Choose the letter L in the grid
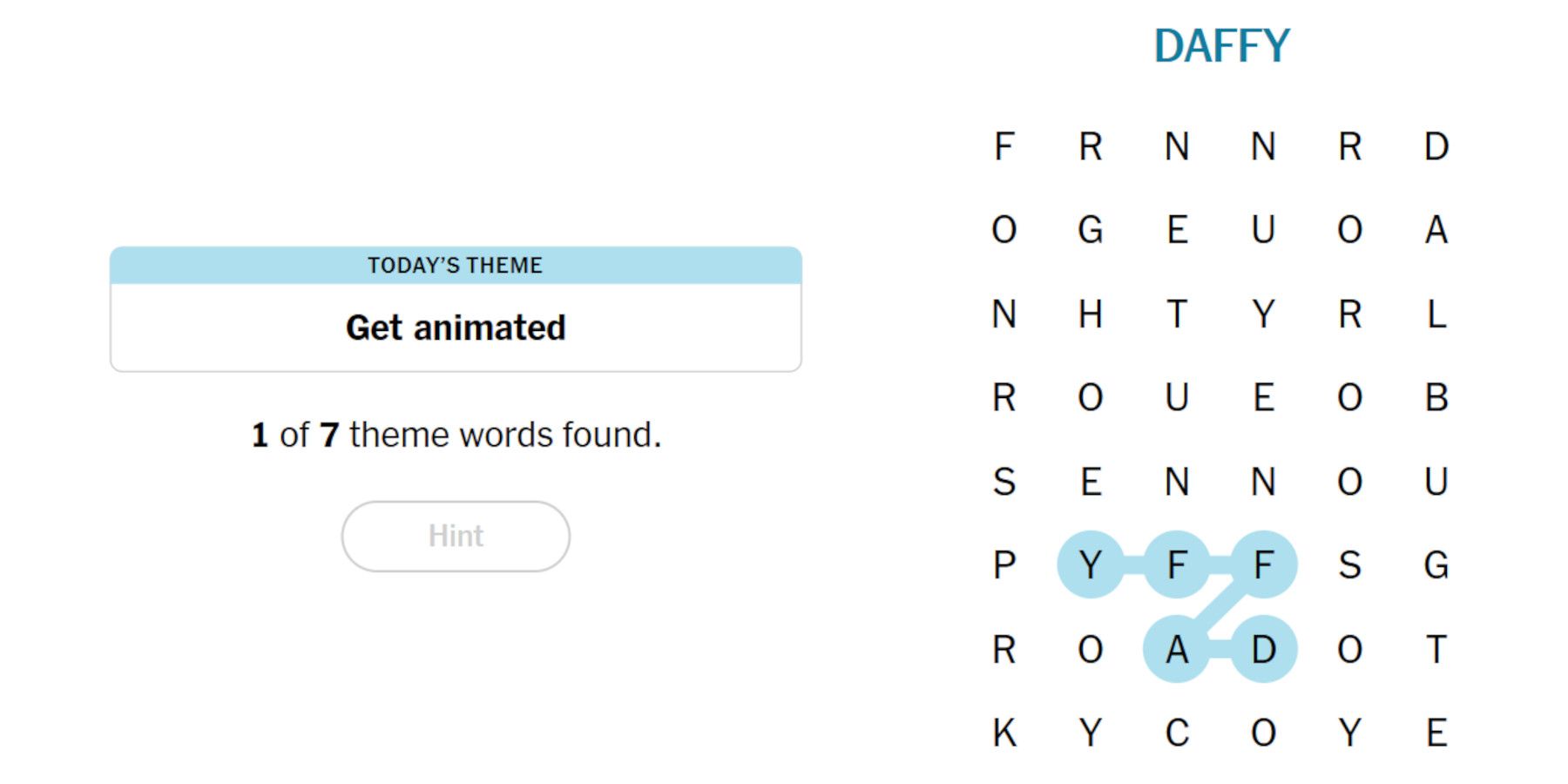The height and width of the screenshot is (784, 1568). 1436,314
